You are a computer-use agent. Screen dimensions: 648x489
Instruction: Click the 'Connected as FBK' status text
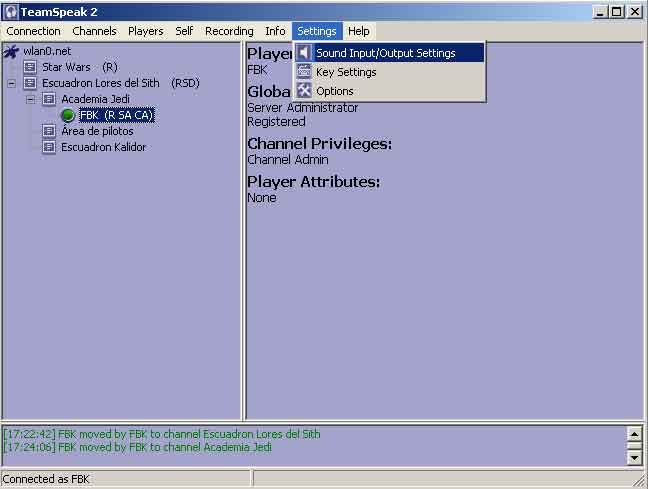tap(46, 479)
